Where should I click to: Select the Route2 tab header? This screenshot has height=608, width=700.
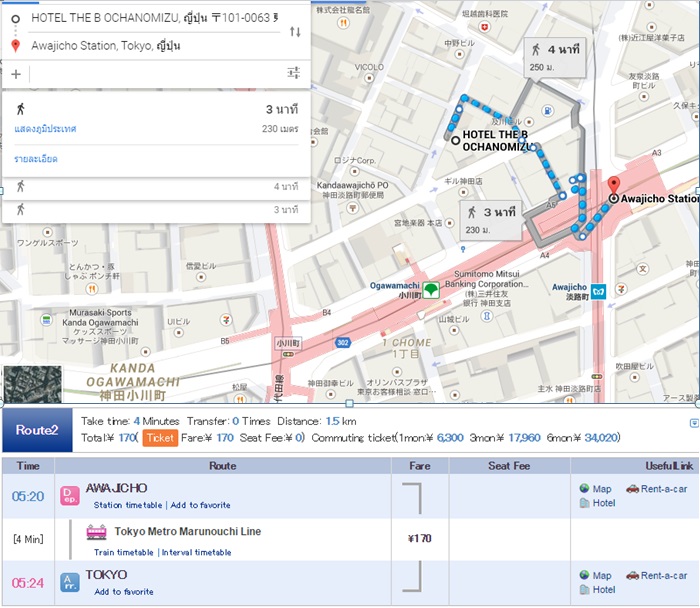click(x=37, y=430)
